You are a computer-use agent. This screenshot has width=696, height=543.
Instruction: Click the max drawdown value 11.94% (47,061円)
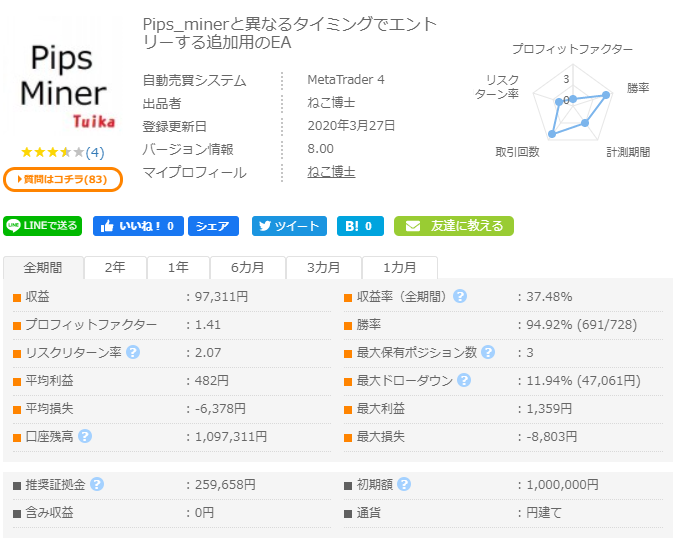click(583, 380)
